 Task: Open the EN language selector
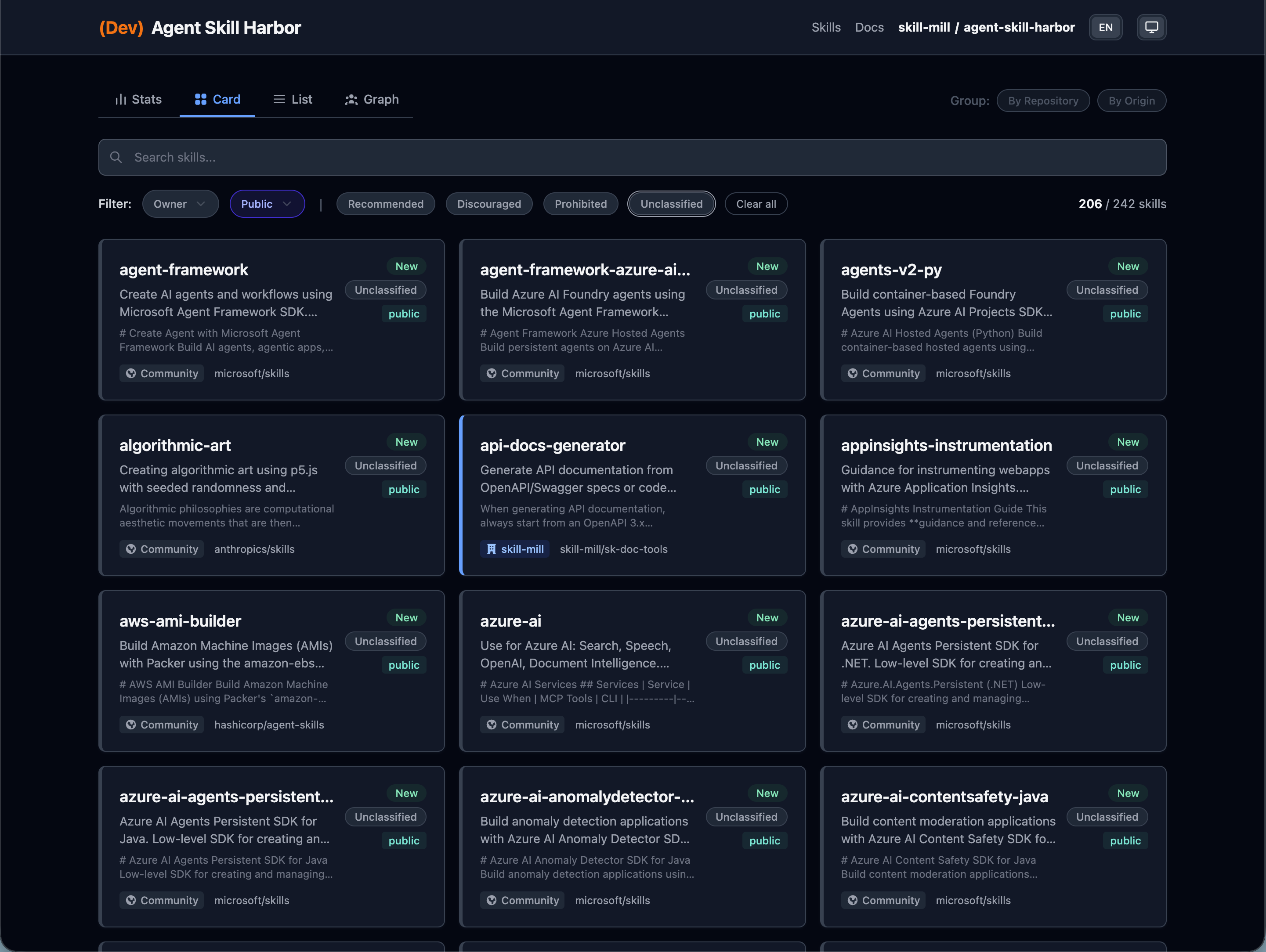pyautogui.click(x=1105, y=28)
